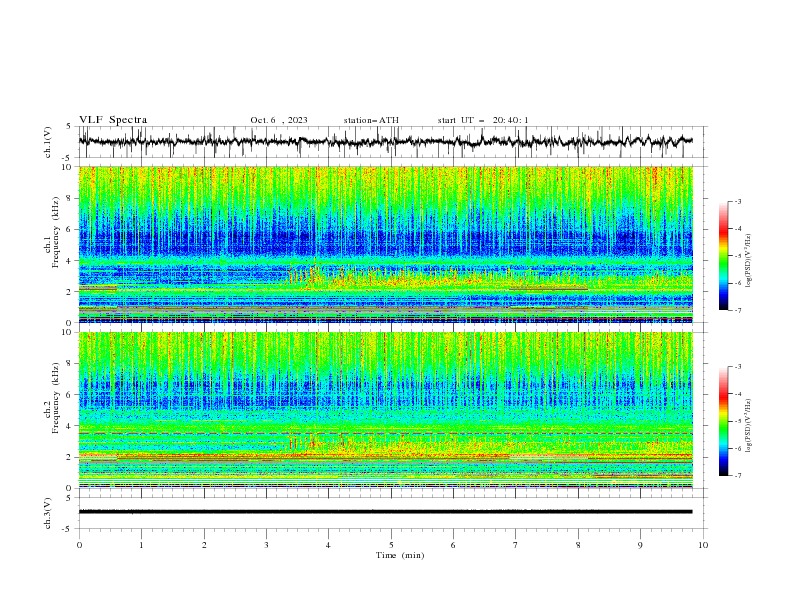Click the "VLF Spectra" title text
Screen dimensions: 792x612
(x=113, y=120)
